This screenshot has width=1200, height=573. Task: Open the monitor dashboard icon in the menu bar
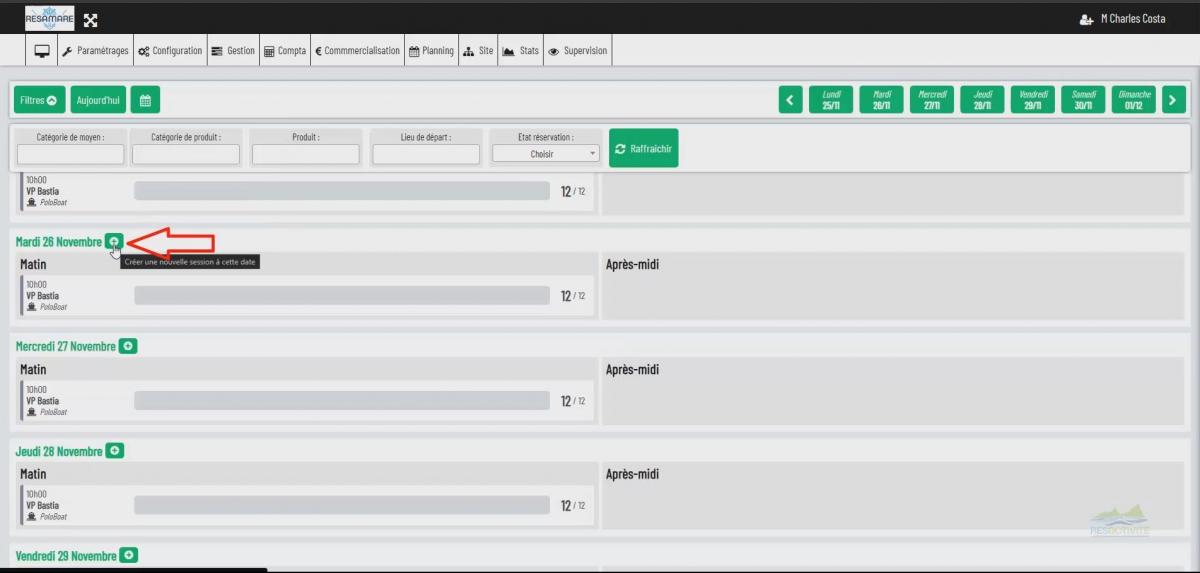(42, 51)
